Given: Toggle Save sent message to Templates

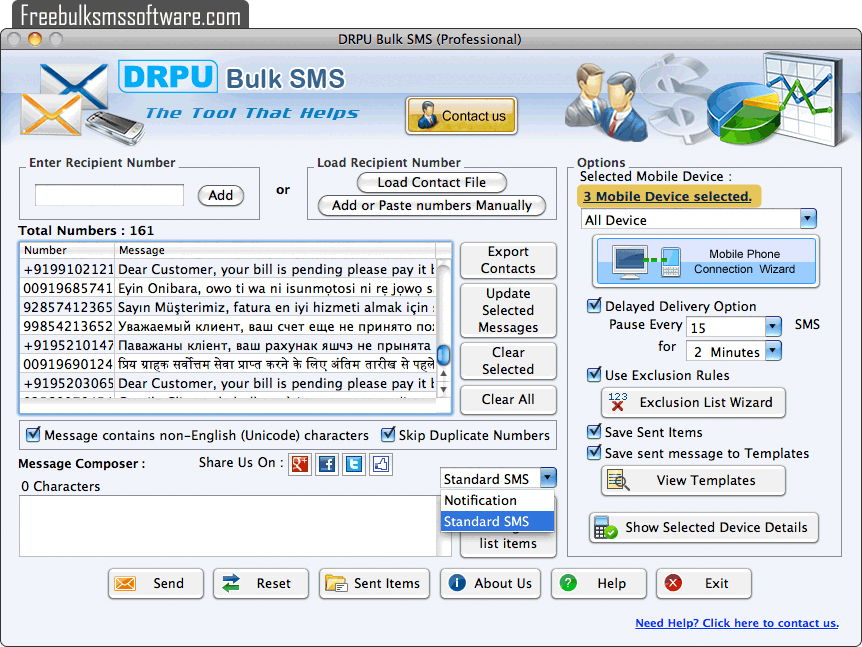Looking at the screenshot, I should point(594,452).
